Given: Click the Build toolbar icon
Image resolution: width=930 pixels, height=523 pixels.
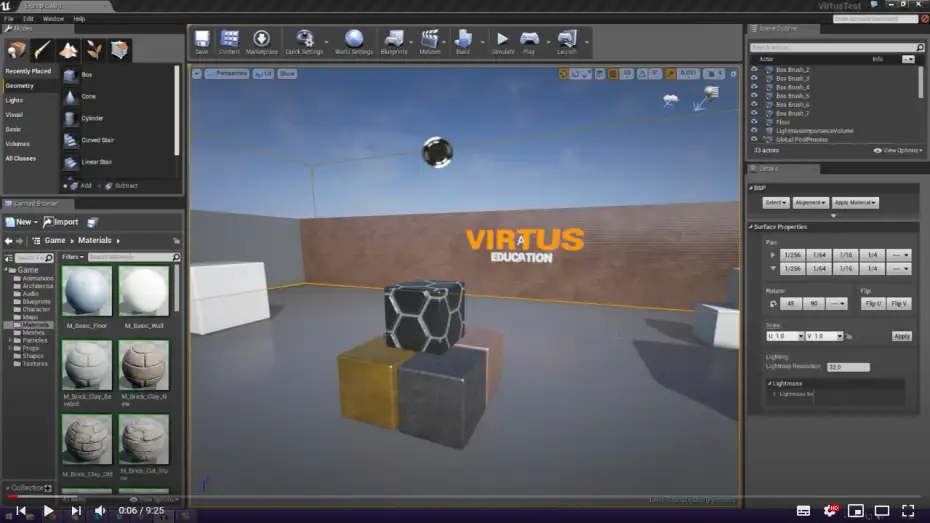Looking at the screenshot, I should tap(463, 42).
